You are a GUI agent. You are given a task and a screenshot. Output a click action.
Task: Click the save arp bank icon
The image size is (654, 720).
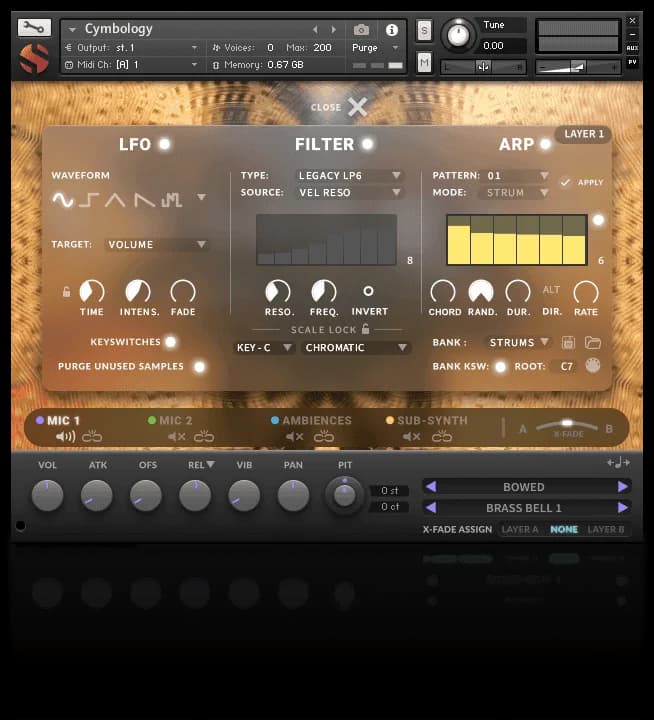[x=569, y=343]
